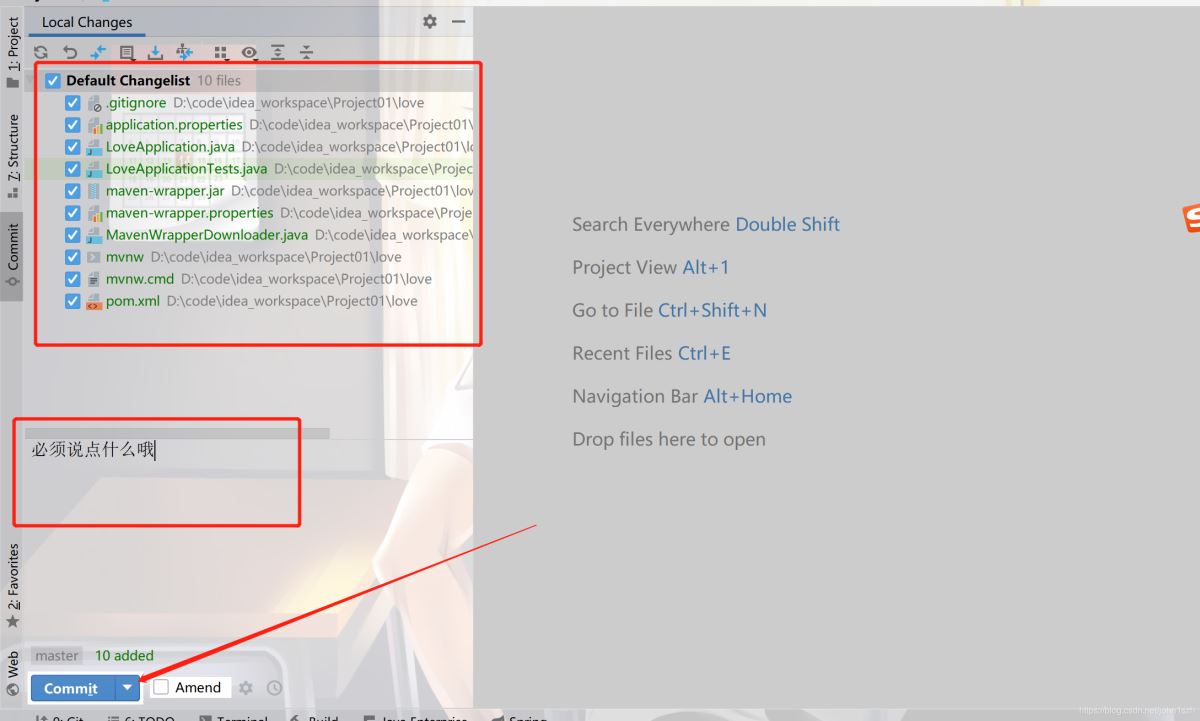
Task: Click the Expand All icon
Action: click(x=278, y=52)
